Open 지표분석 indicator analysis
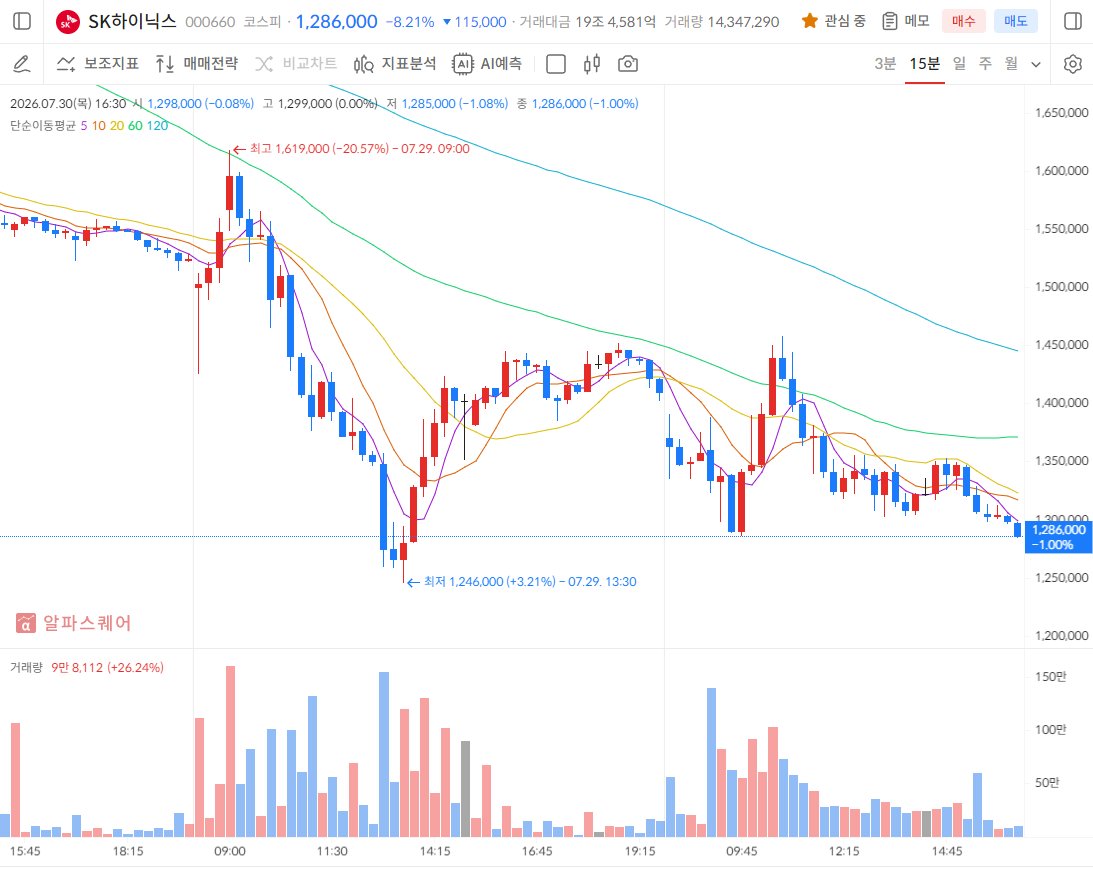This screenshot has width=1093, height=869. point(395,64)
